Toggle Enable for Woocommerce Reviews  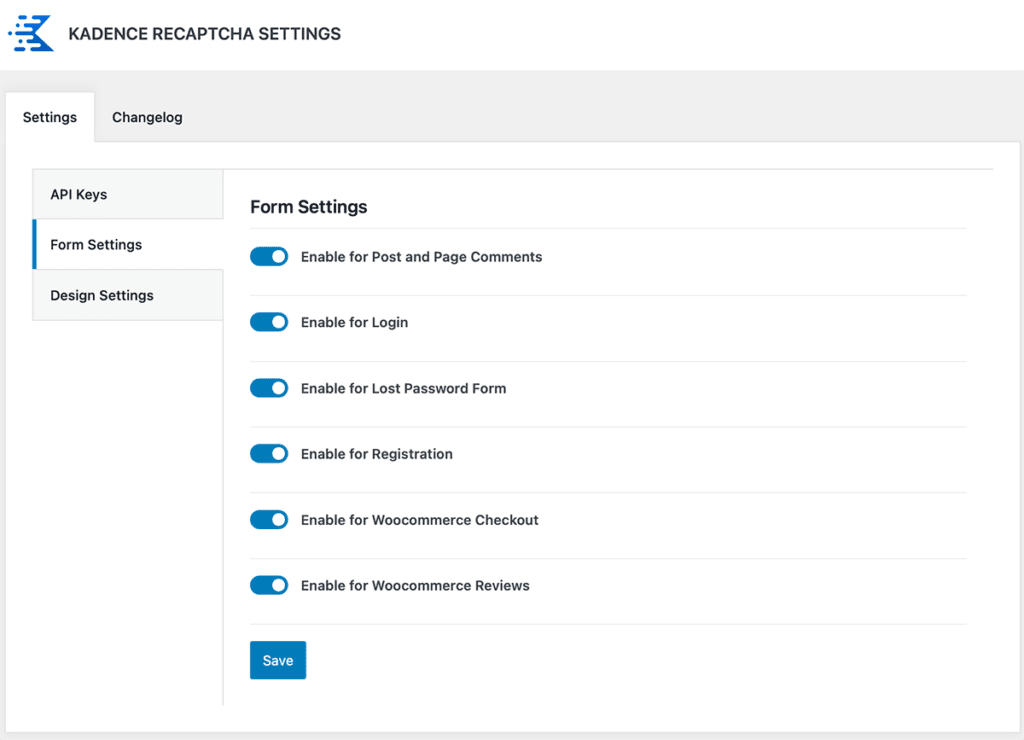click(269, 585)
